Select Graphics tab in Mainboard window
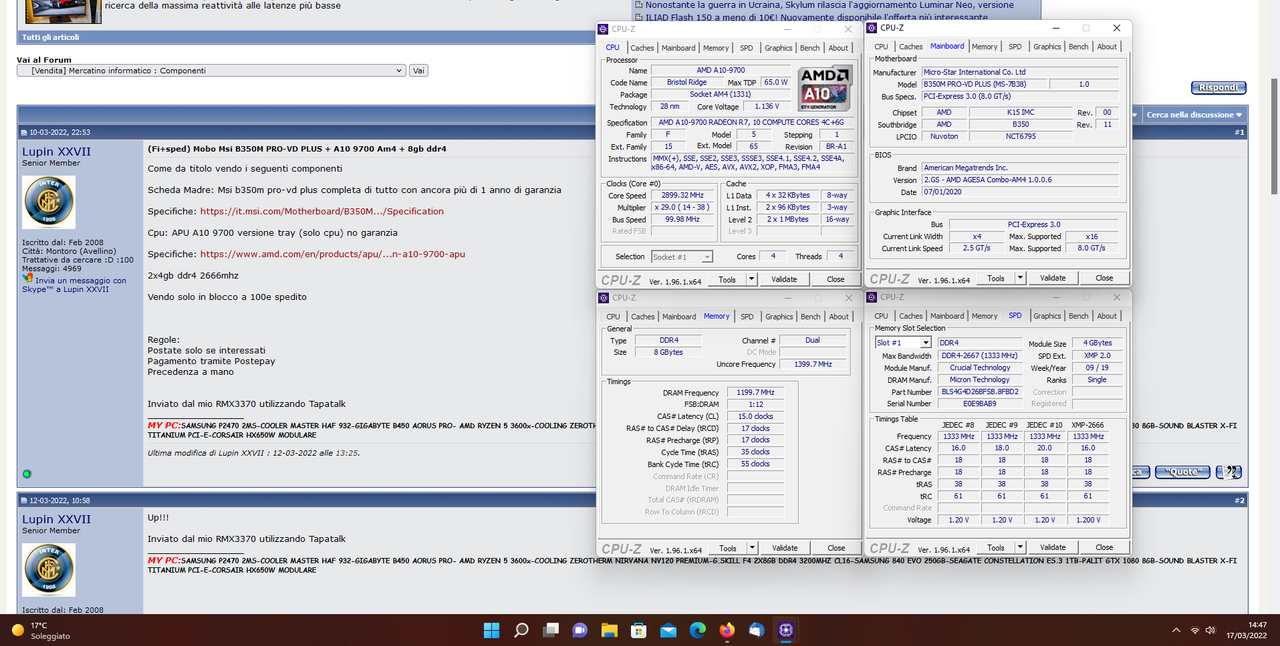The width and height of the screenshot is (1280, 646). (x=1047, y=47)
